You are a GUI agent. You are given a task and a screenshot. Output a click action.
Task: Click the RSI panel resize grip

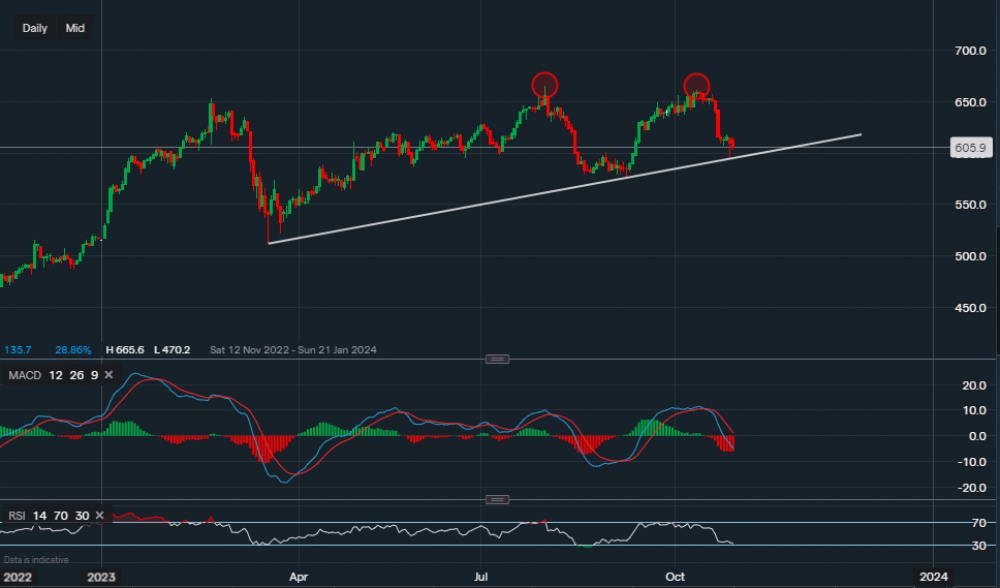[496, 498]
